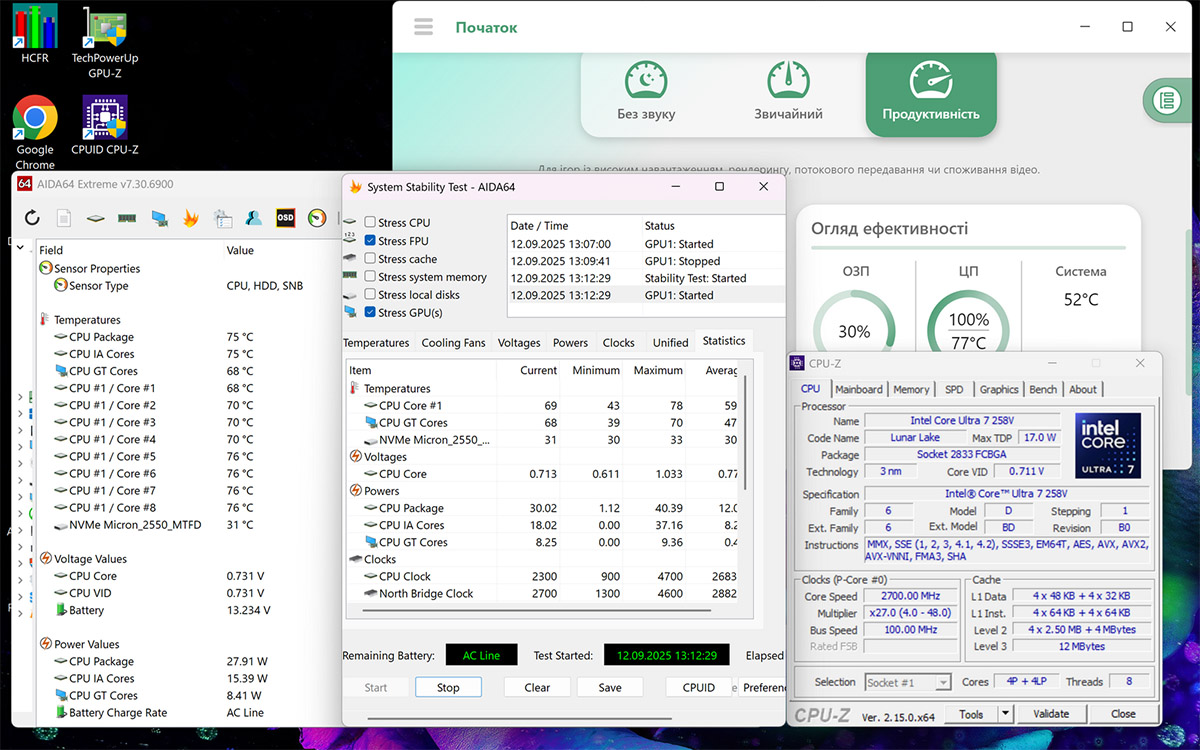Switch to the Voltages tab in Stability Test
This screenshot has height=750, width=1200.
pyautogui.click(x=519, y=342)
